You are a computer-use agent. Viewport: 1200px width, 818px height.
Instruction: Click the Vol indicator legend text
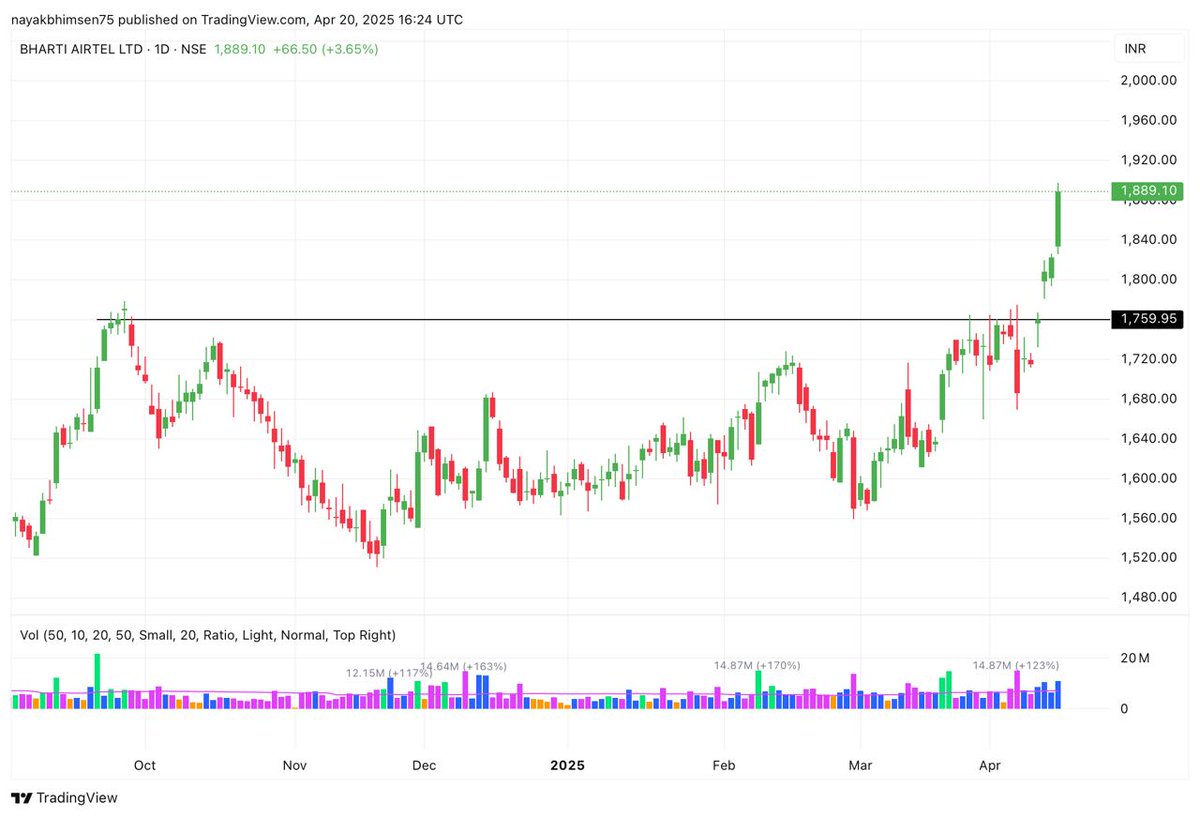208,635
